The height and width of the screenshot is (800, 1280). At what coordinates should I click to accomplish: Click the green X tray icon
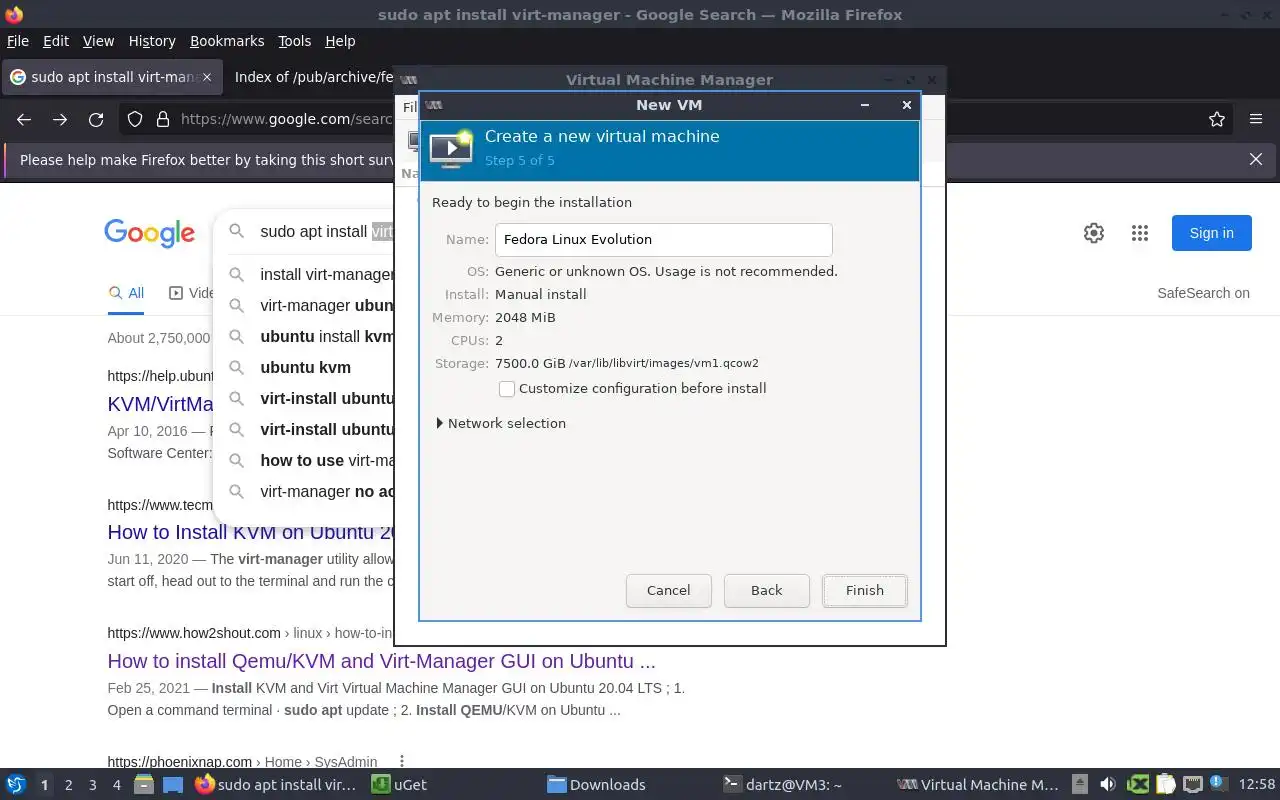[x=1138, y=784]
